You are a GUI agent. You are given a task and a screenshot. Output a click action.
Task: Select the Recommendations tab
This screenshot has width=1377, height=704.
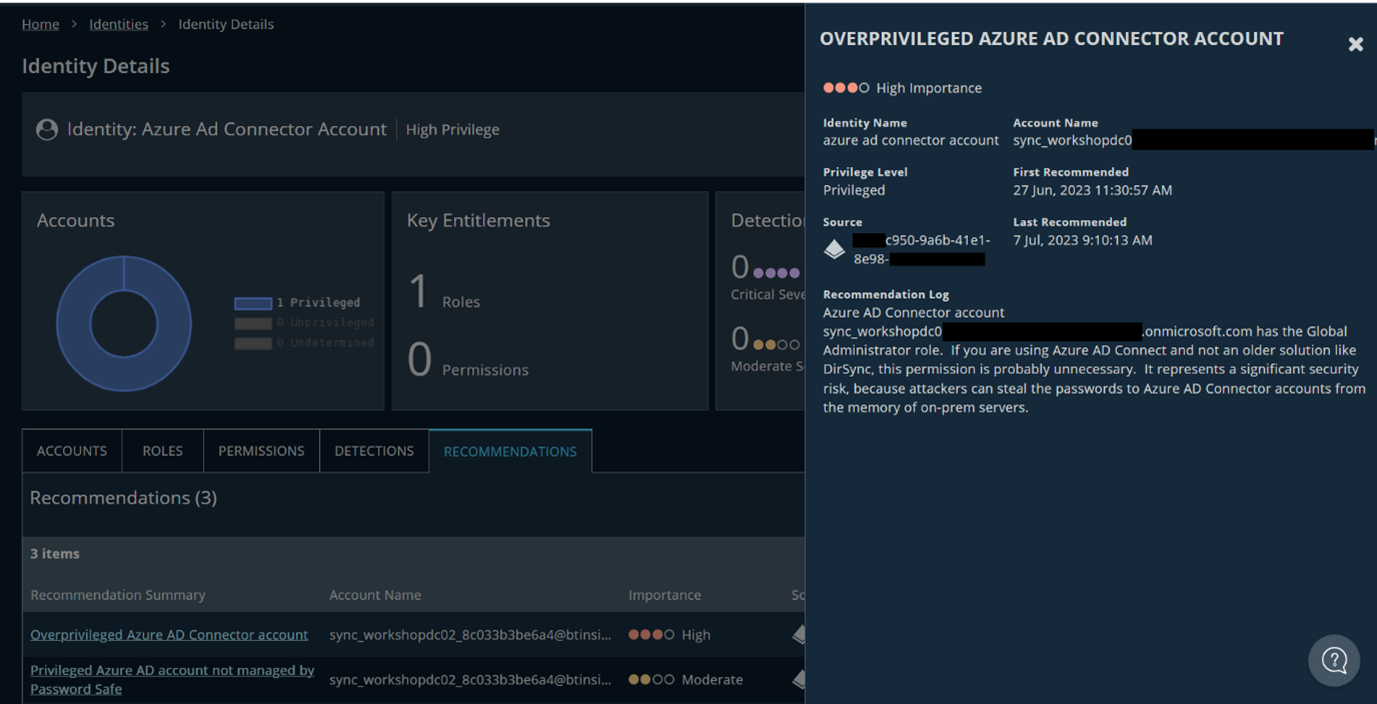pyautogui.click(x=510, y=451)
